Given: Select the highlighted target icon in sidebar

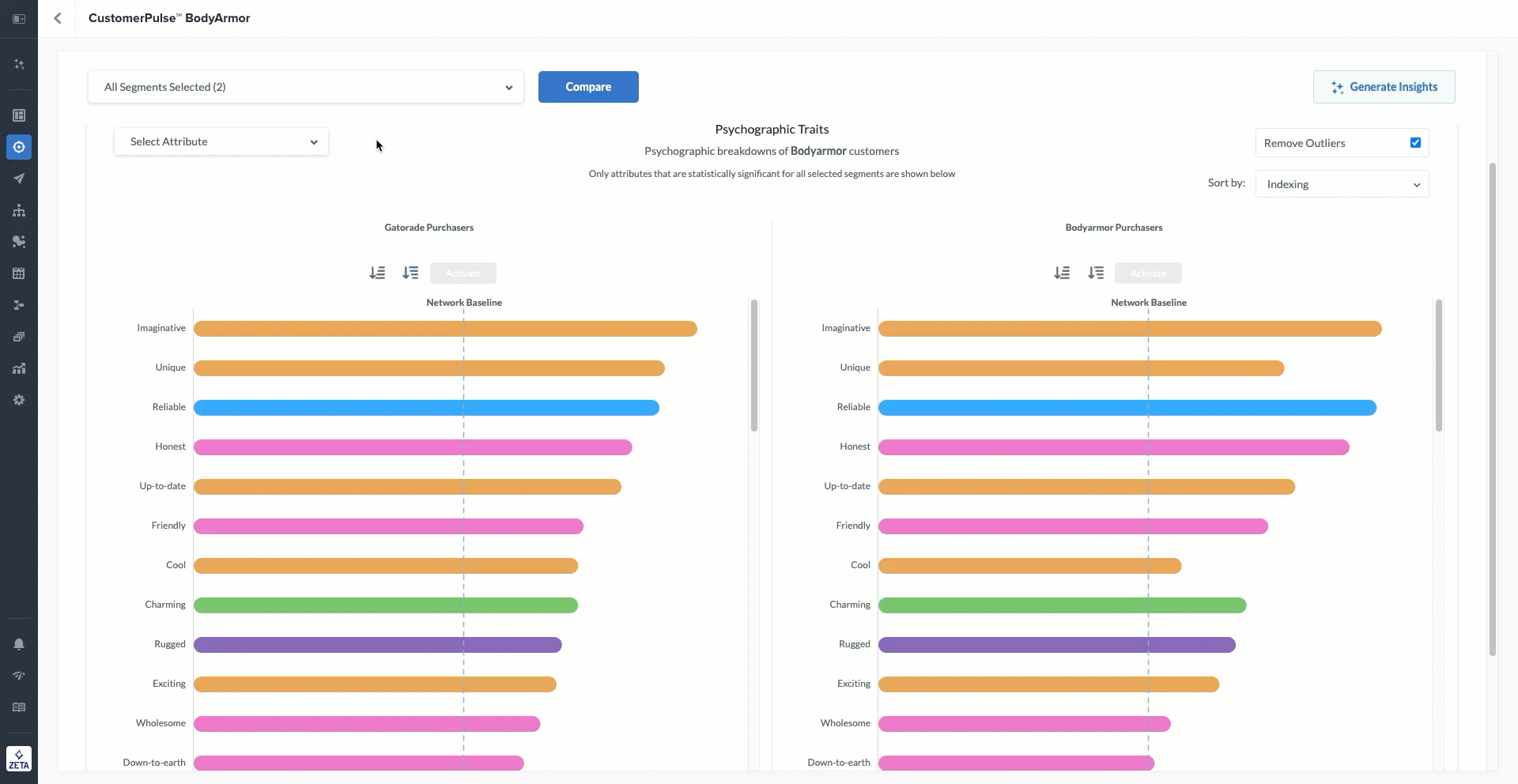Looking at the screenshot, I should click(19, 147).
